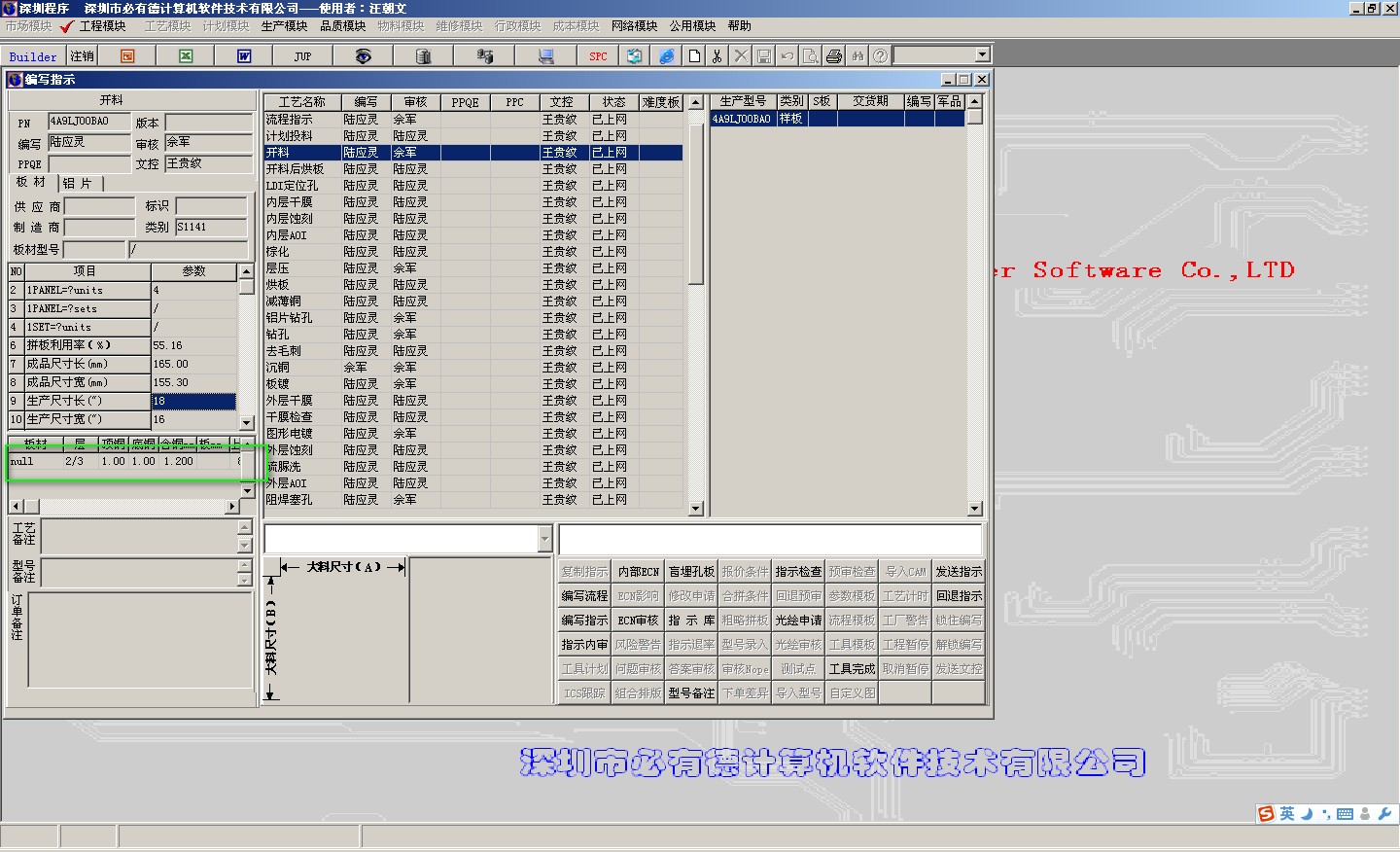This screenshot has height=852, width=1400.
Task: Click the Builder toolbar button
Action: [33, 56]
